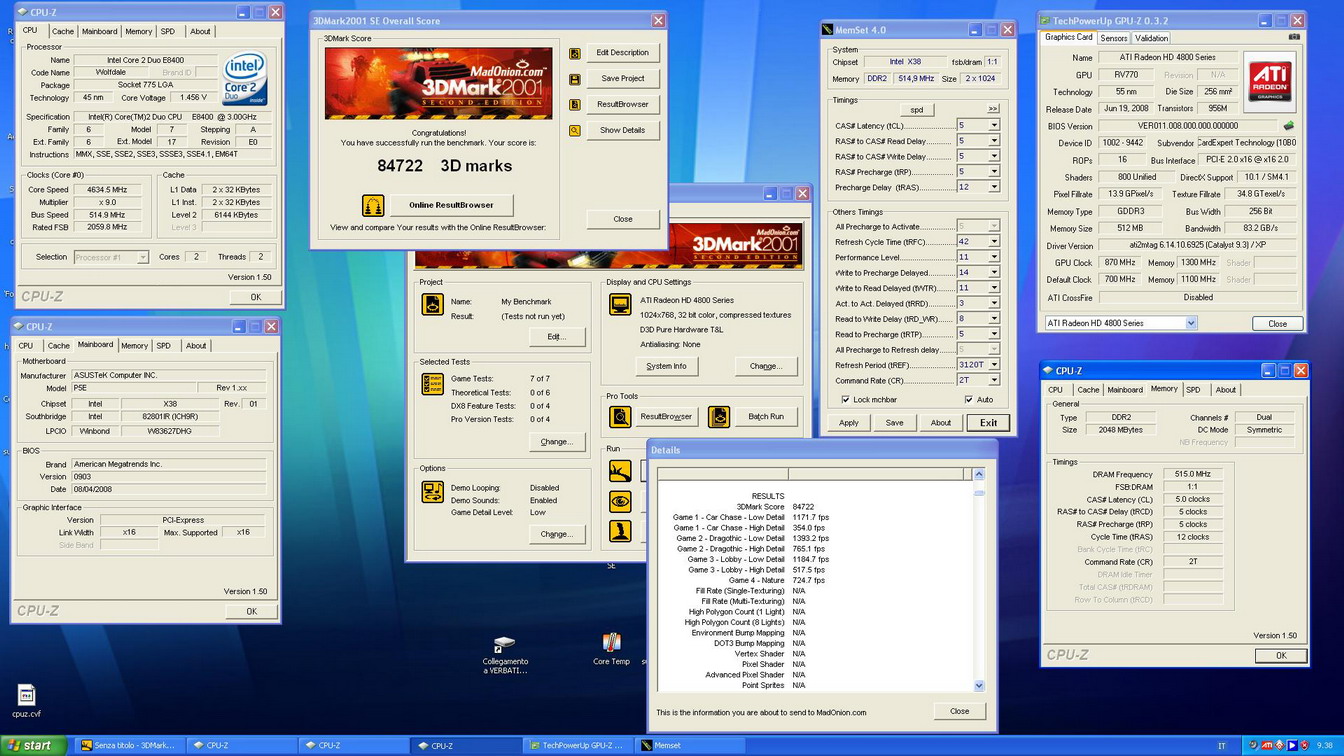Click the ATI tray icon in system tray
1344x756 pixels.
1266,745
